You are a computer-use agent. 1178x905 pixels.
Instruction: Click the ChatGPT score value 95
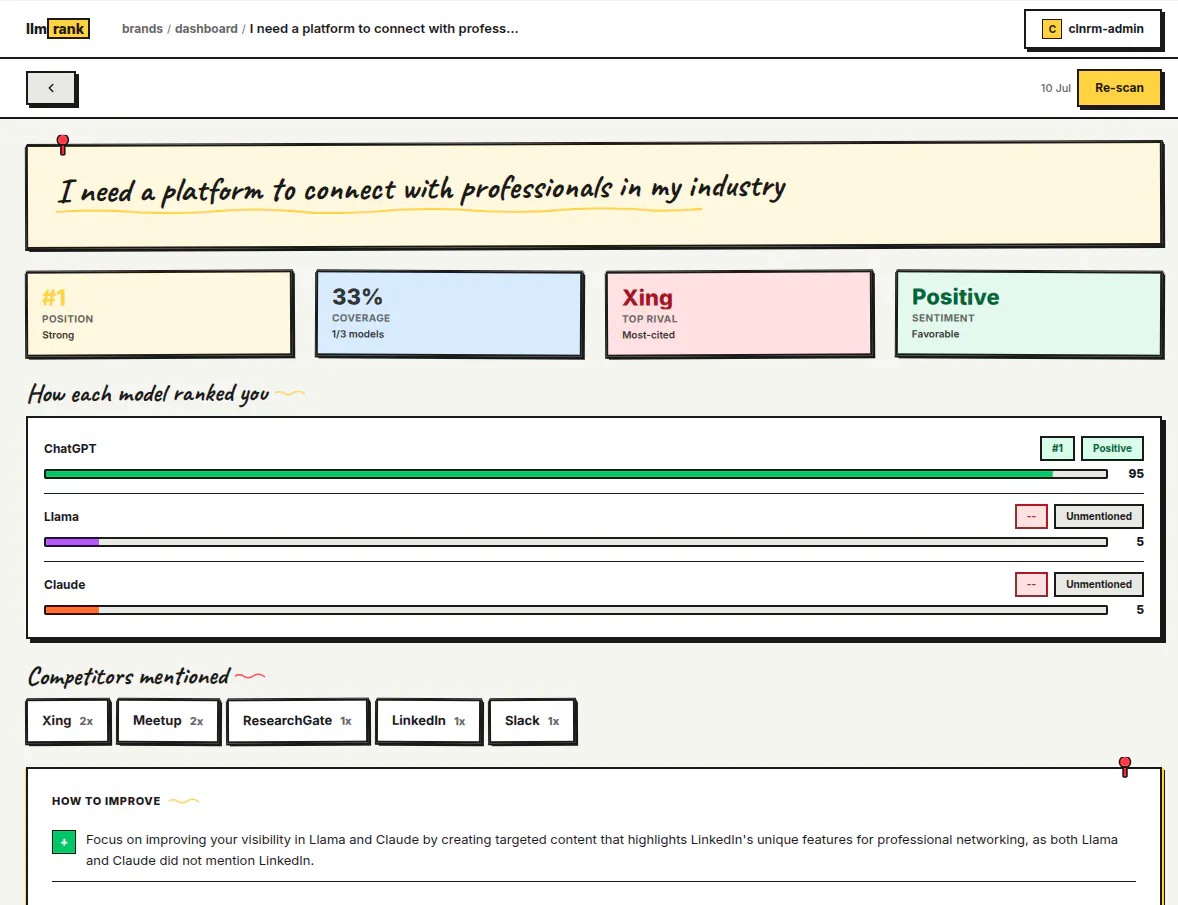point(1136,474)
